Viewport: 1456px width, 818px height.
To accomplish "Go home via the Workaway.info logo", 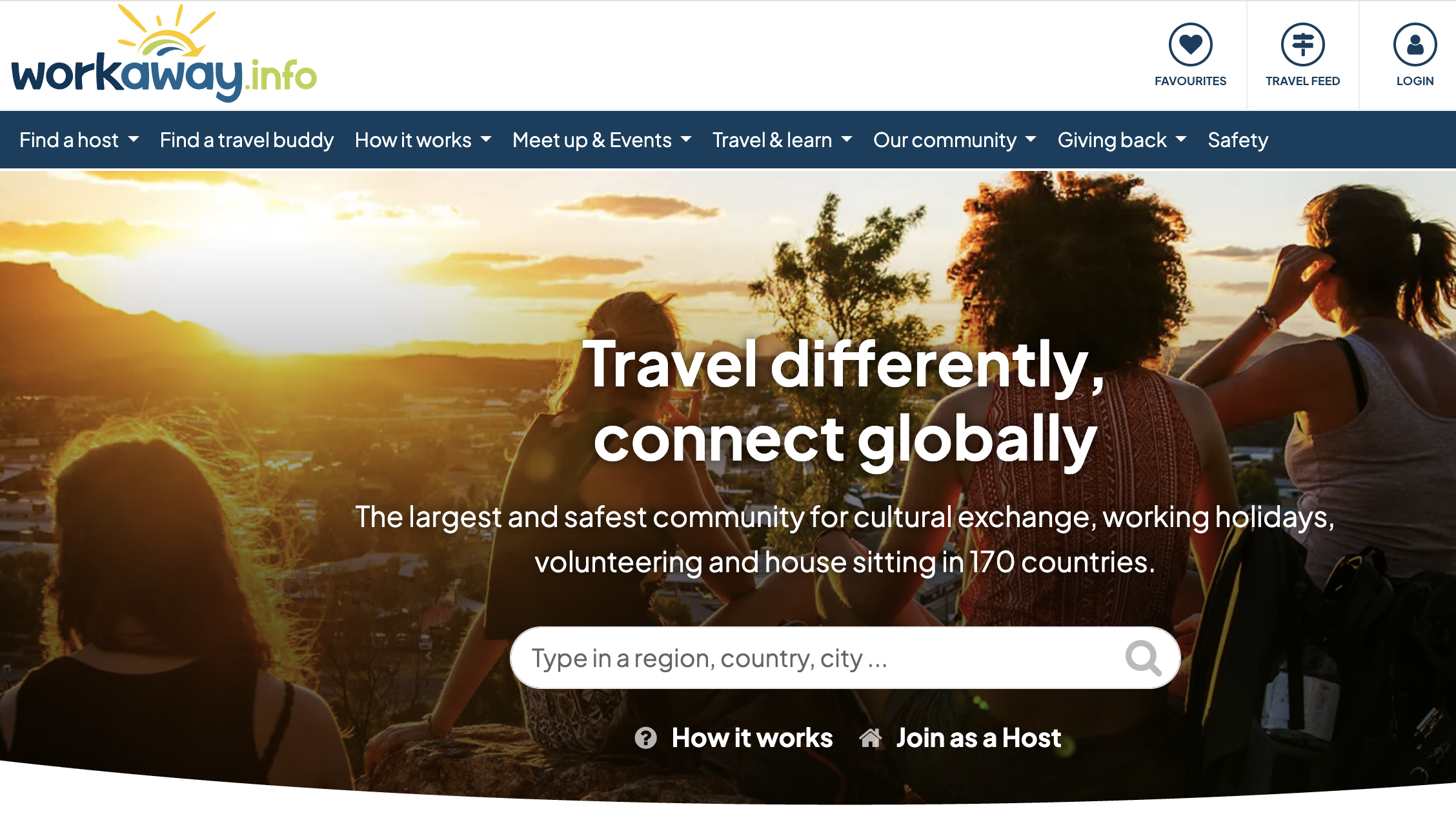I will point(164,54).
